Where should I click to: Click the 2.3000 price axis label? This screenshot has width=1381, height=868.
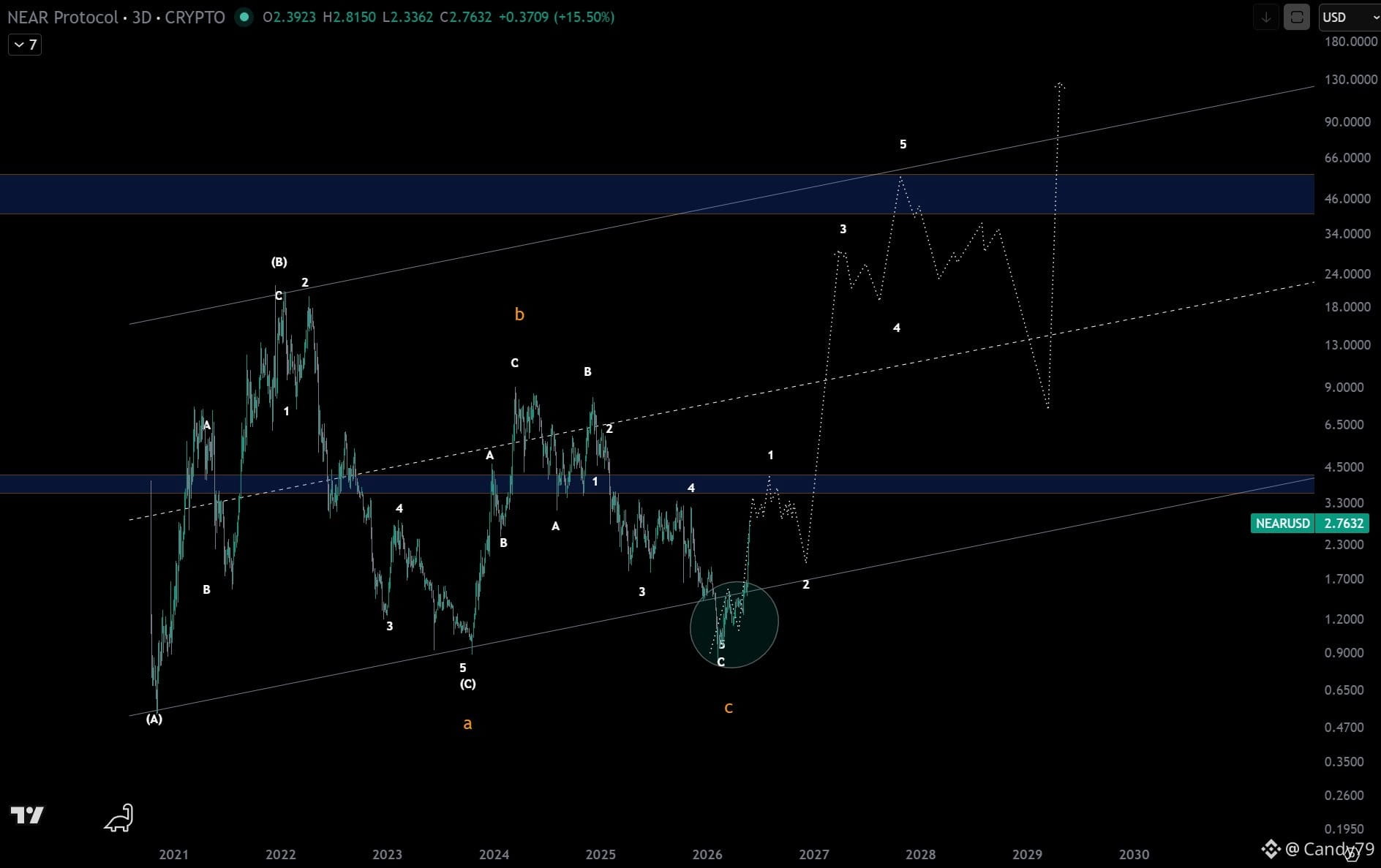1344,544
